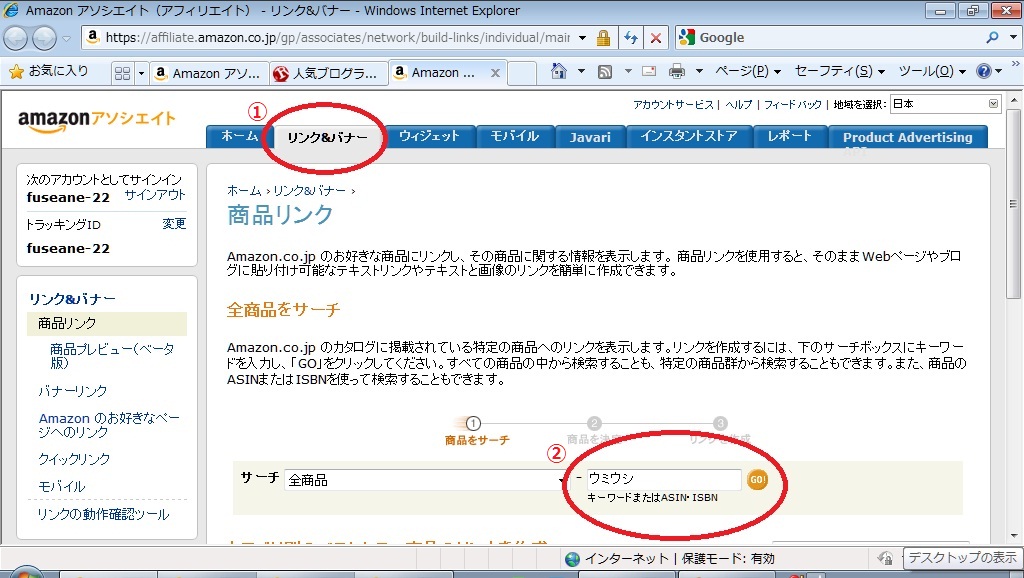This screenshot has width=1024, height=578.
Task: Open the search provider dropdown arrow
Action: tap(1013, 38)
